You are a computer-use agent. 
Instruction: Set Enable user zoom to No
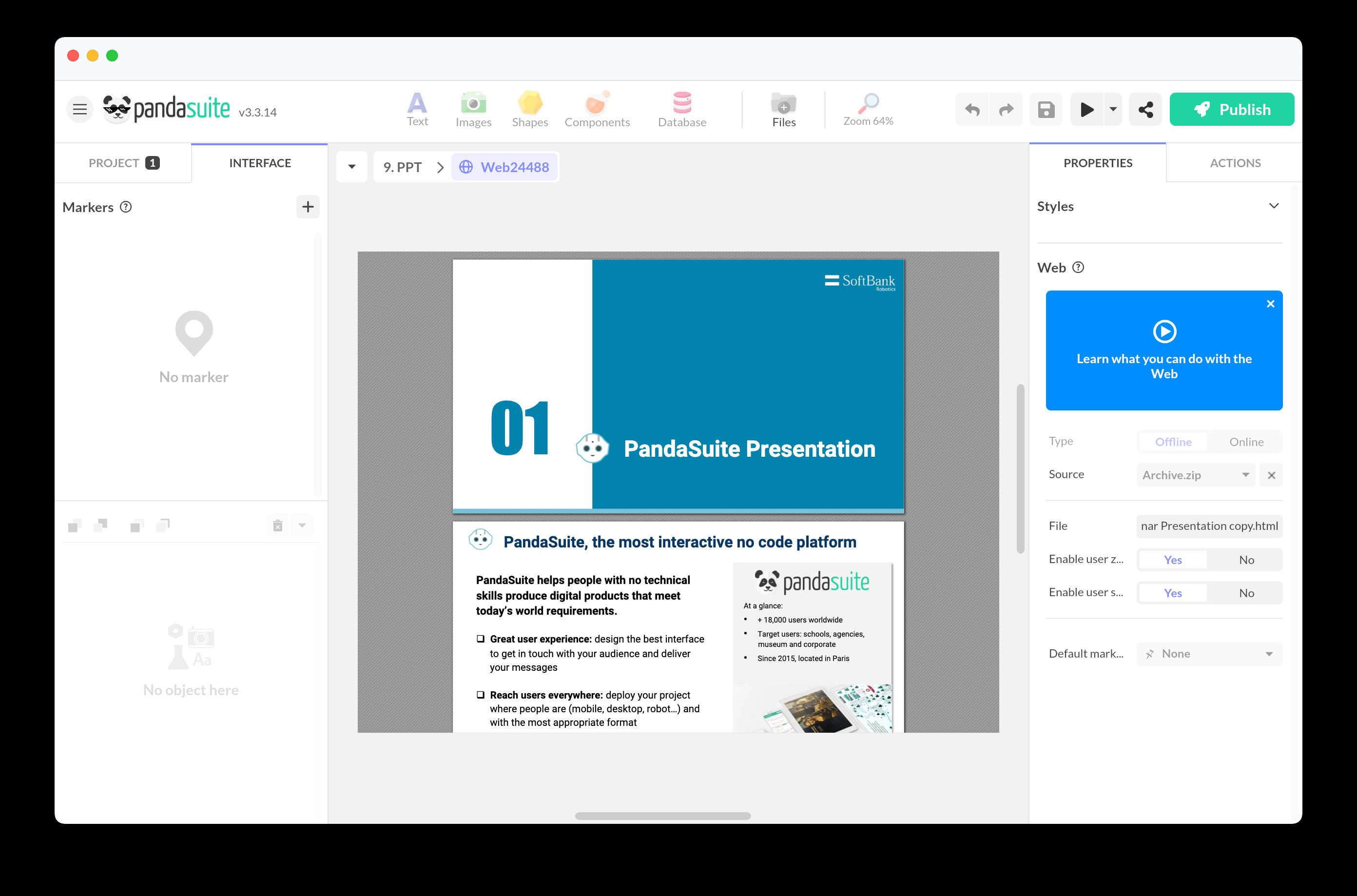point(1246,560)
